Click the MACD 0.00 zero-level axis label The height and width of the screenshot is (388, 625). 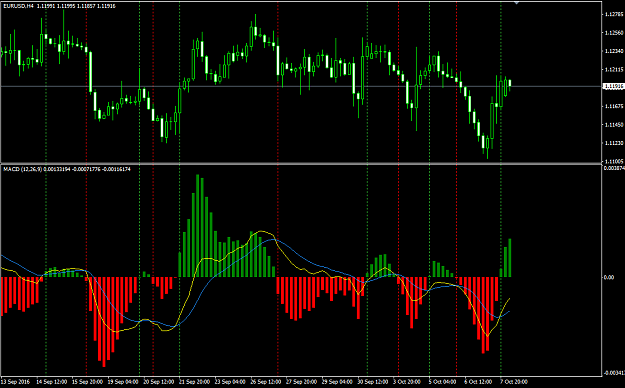pyautogui.click(x=609, y=277)
